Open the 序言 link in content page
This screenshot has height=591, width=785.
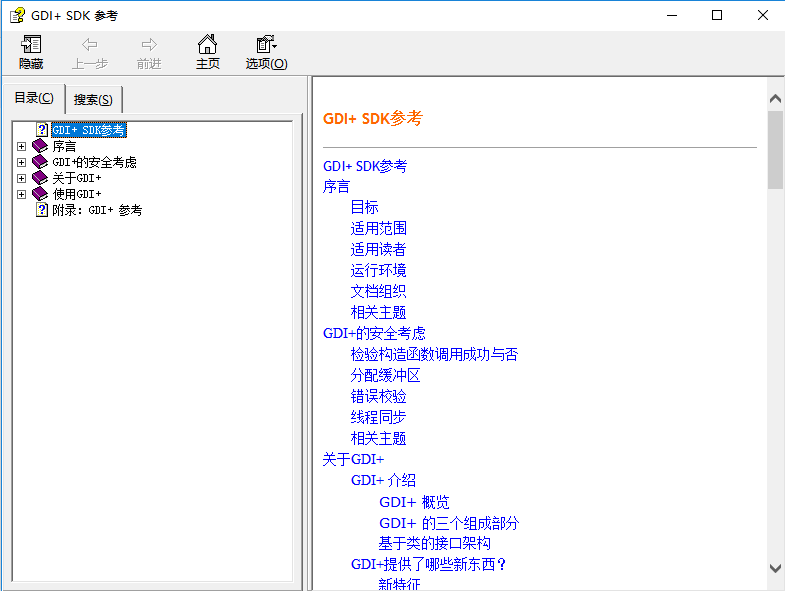click(336, 187)
